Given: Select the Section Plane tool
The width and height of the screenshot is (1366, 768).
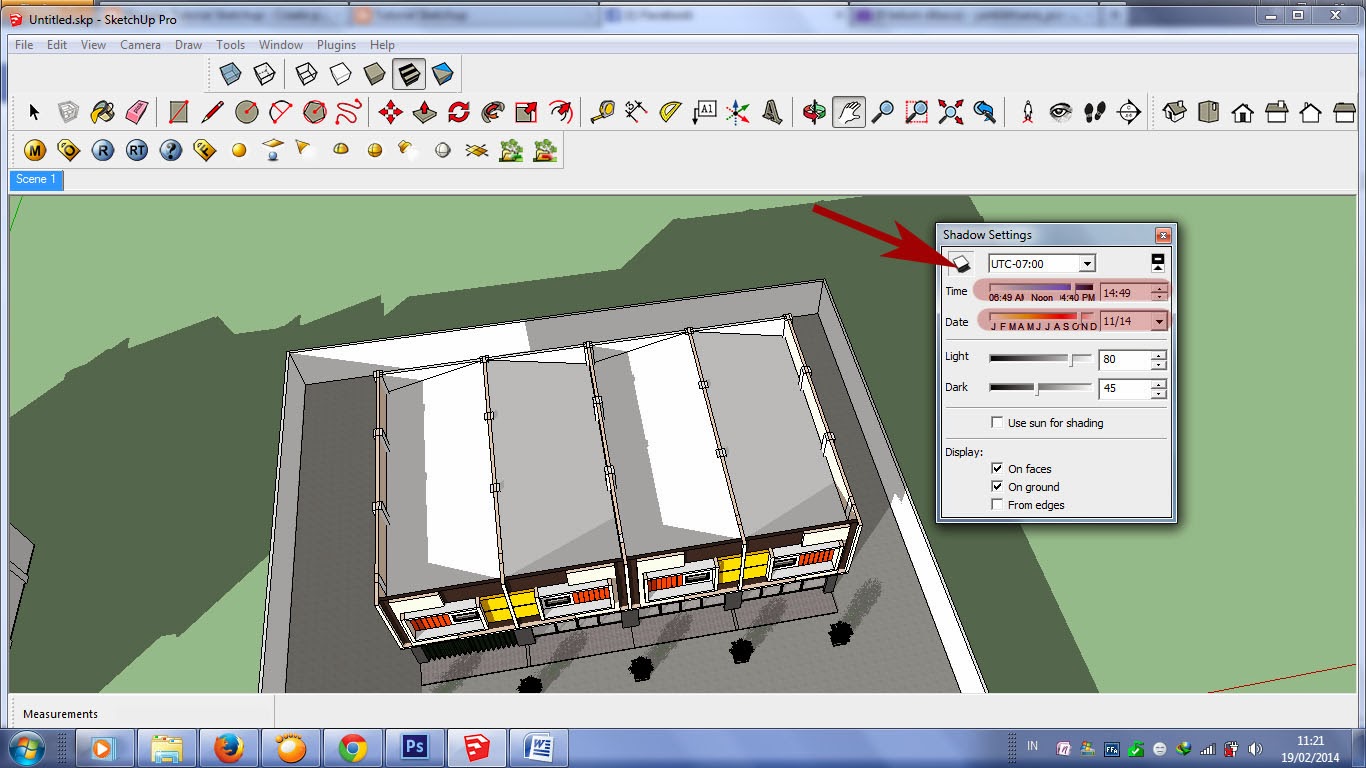Looking at the screenshot, I should 1128,112.
